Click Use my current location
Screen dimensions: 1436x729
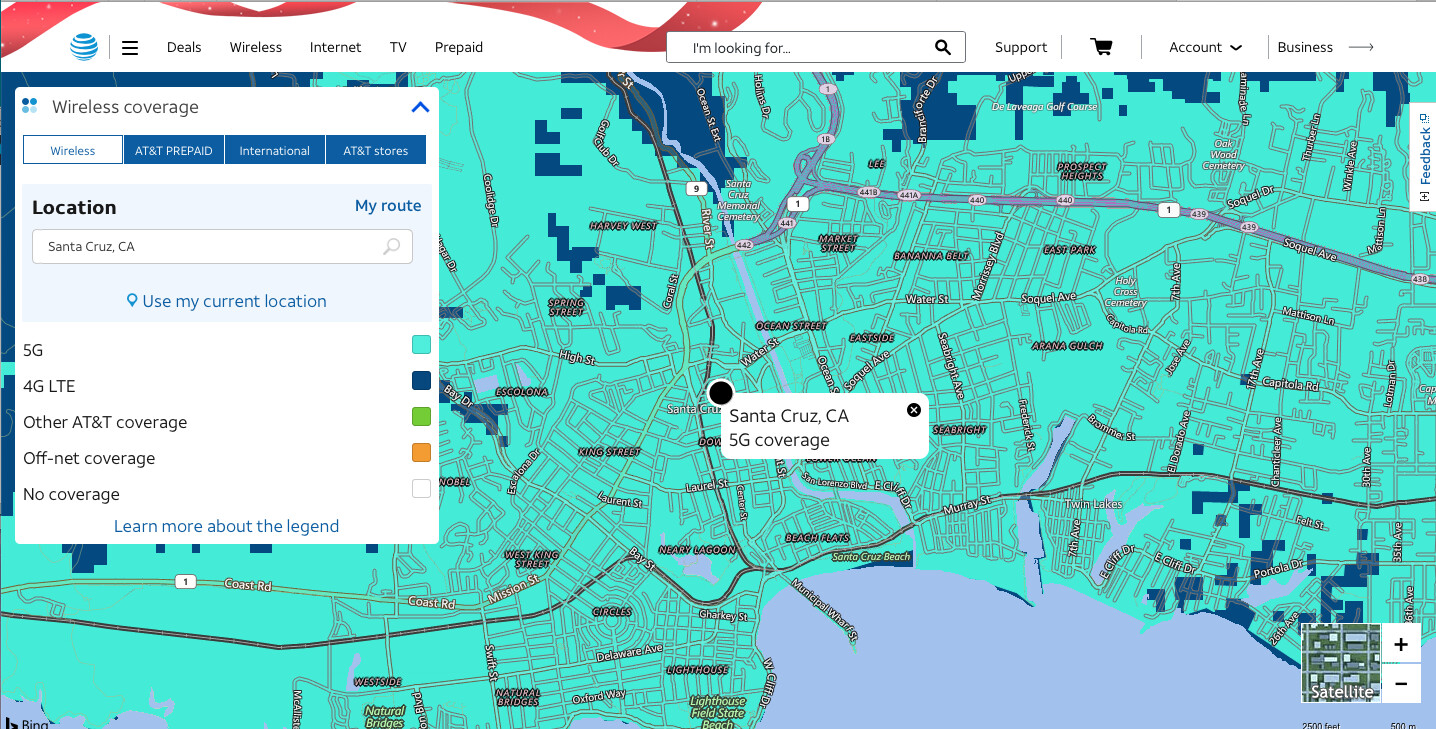coord(234,301)
